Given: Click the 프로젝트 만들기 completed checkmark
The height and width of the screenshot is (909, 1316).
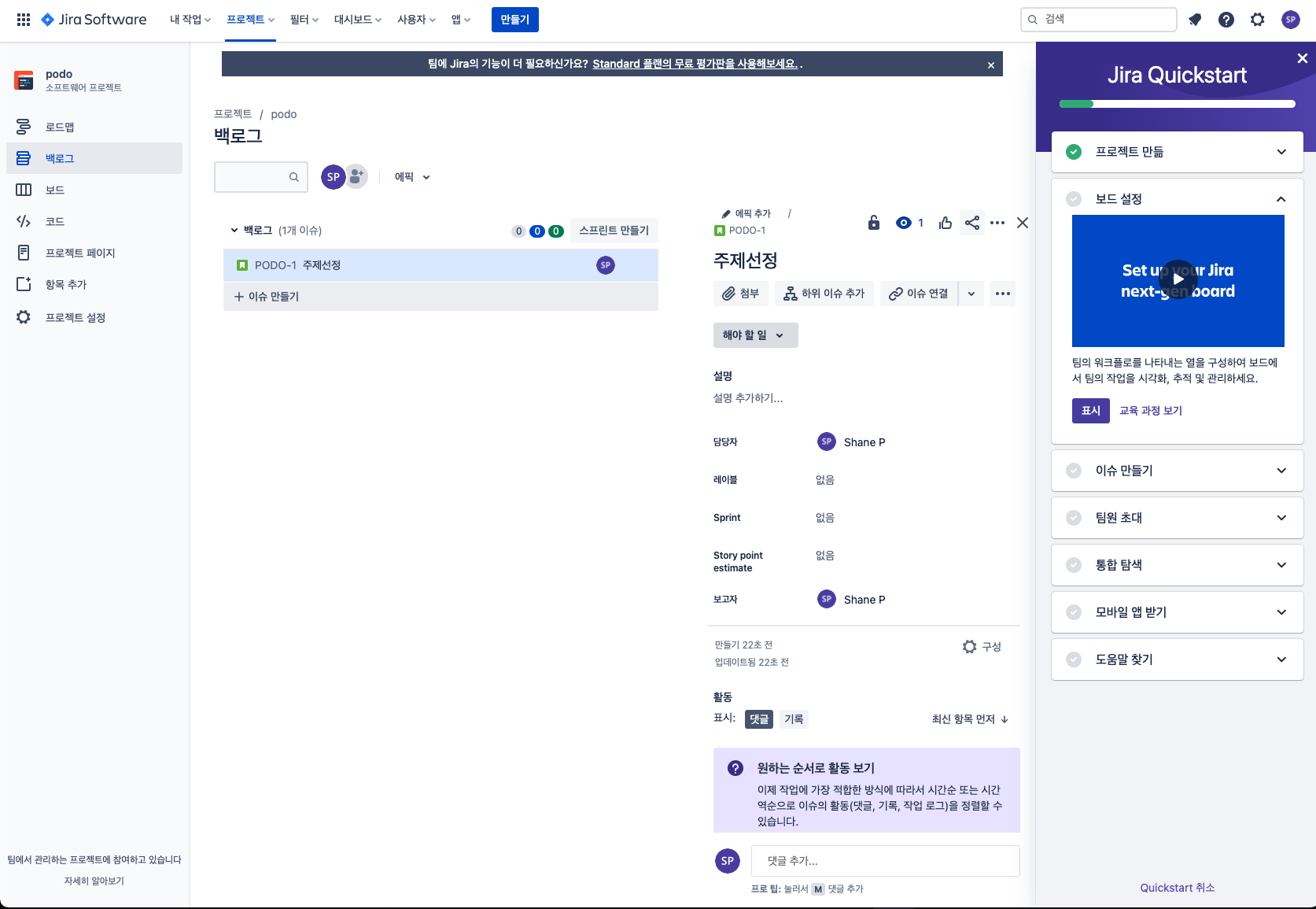Looking at the screenshot, I should (x=1074, y=152).
